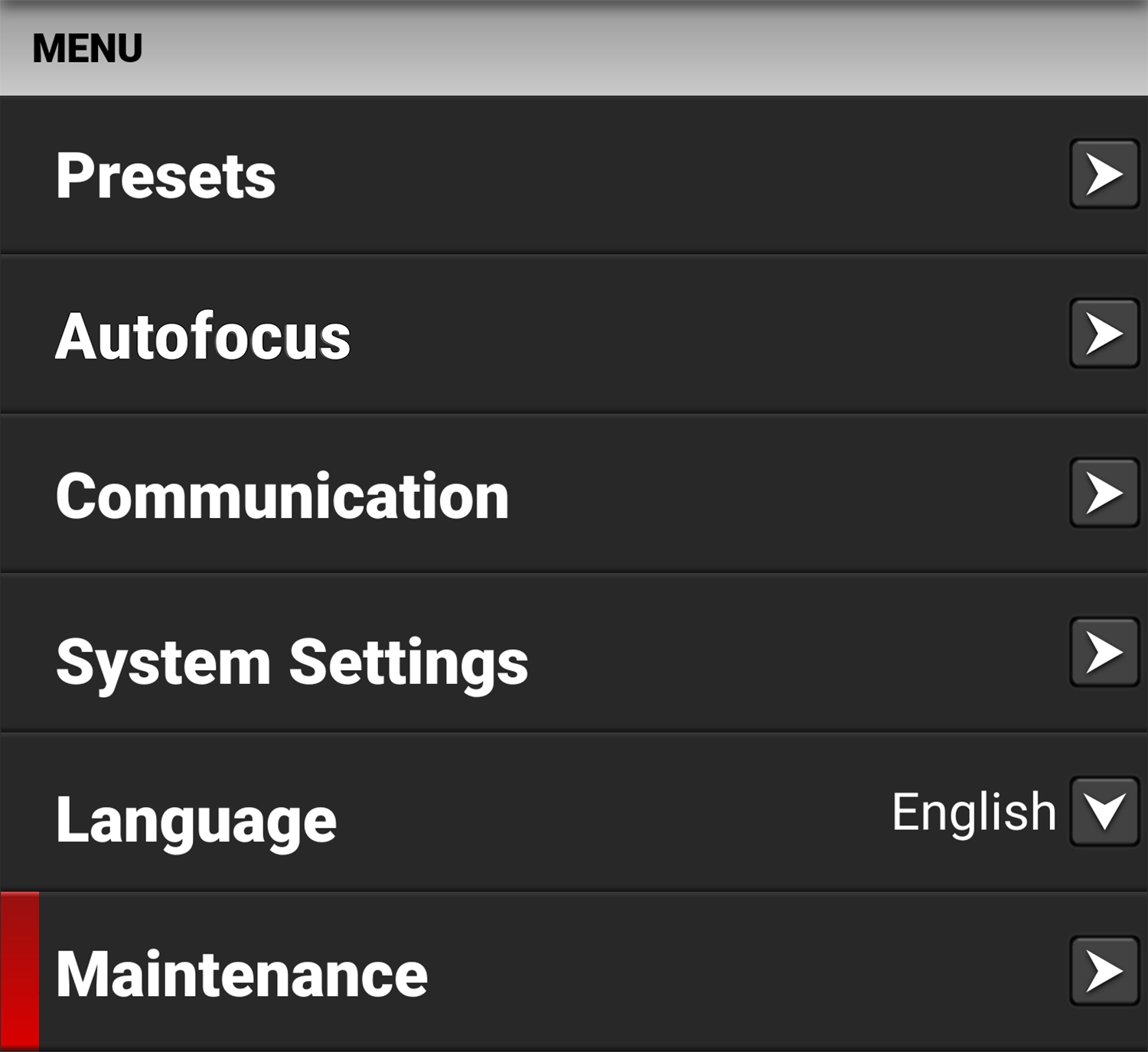This screenshot has width=1148, height=1052.
Task: Click the red indicator bar beside Maintenance
Action: coord(20,970)
